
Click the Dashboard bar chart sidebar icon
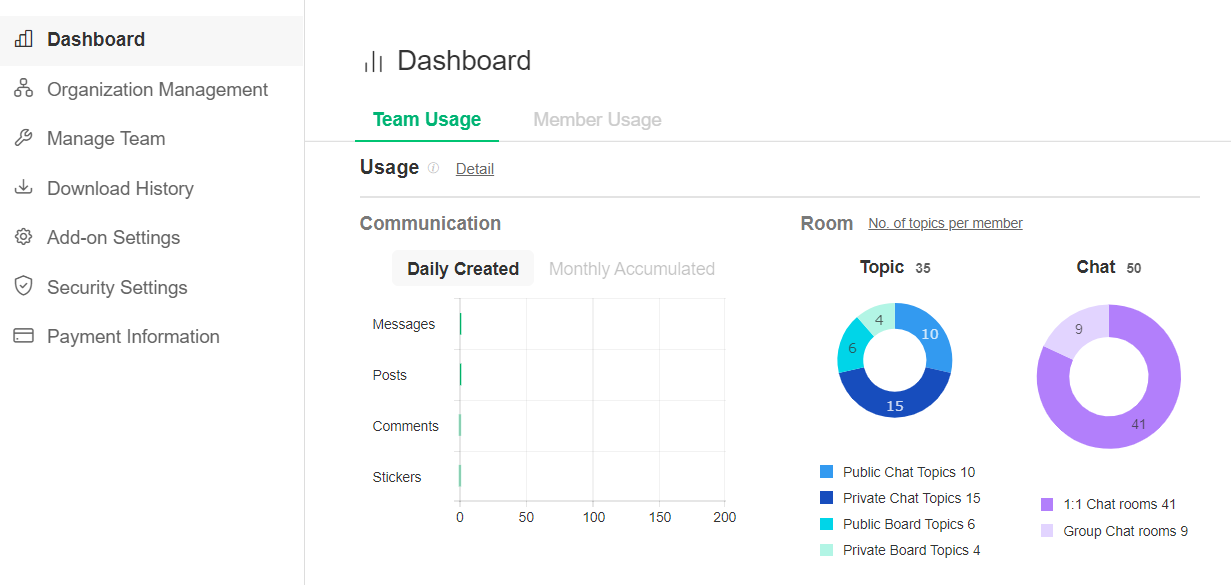[23, 40]
